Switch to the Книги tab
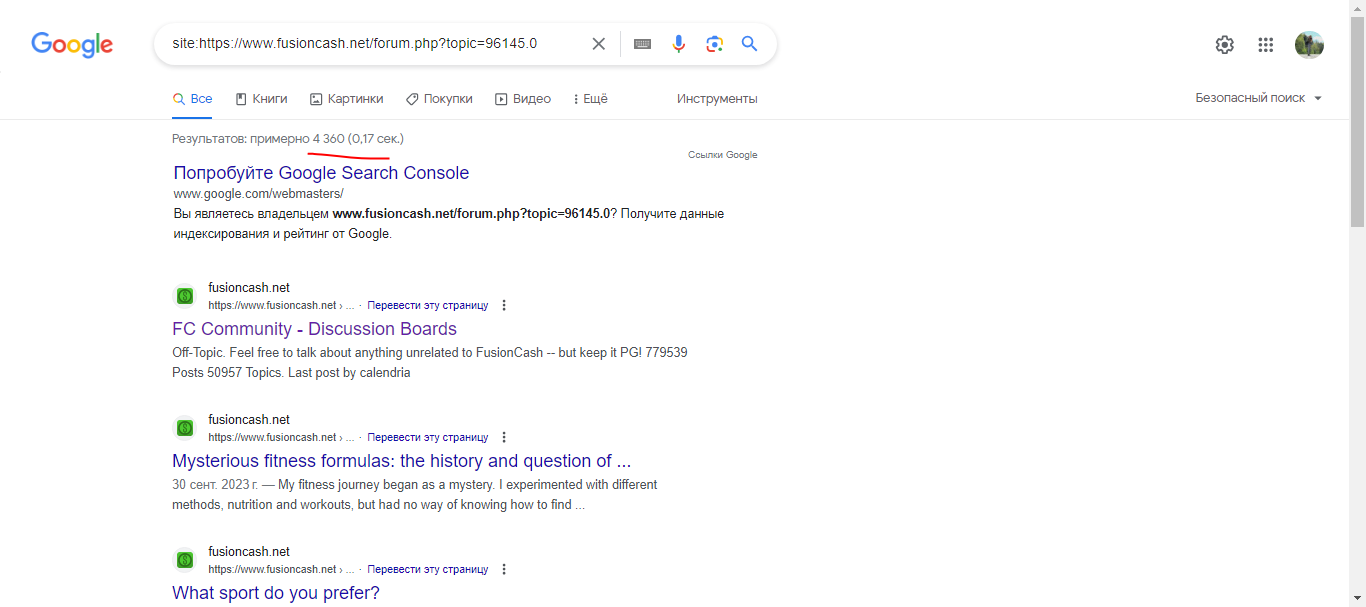 [261, 99]
